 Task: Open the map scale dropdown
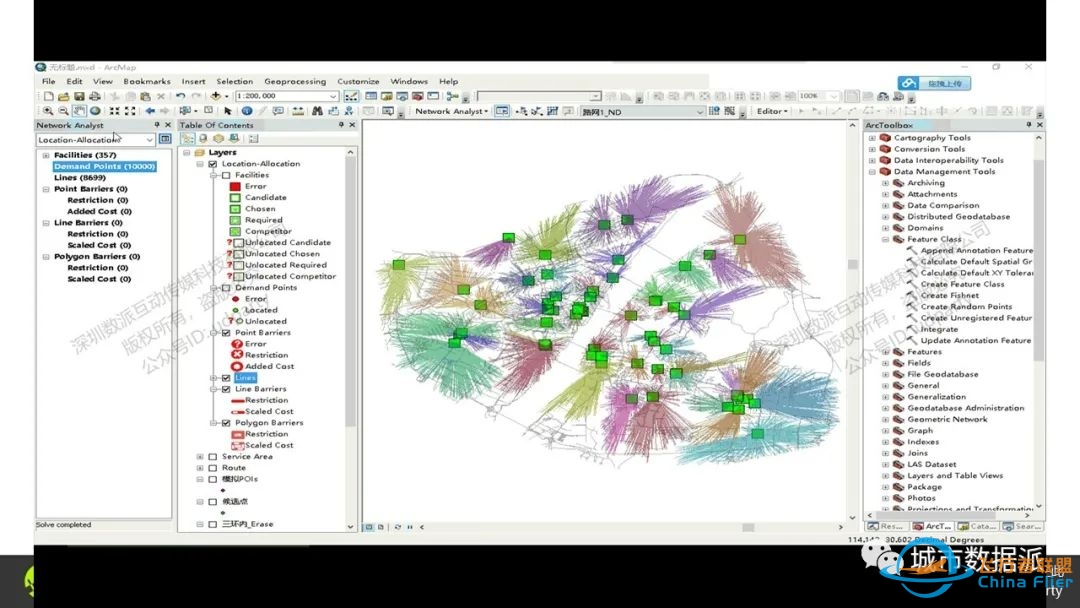(x=333, y=96)
